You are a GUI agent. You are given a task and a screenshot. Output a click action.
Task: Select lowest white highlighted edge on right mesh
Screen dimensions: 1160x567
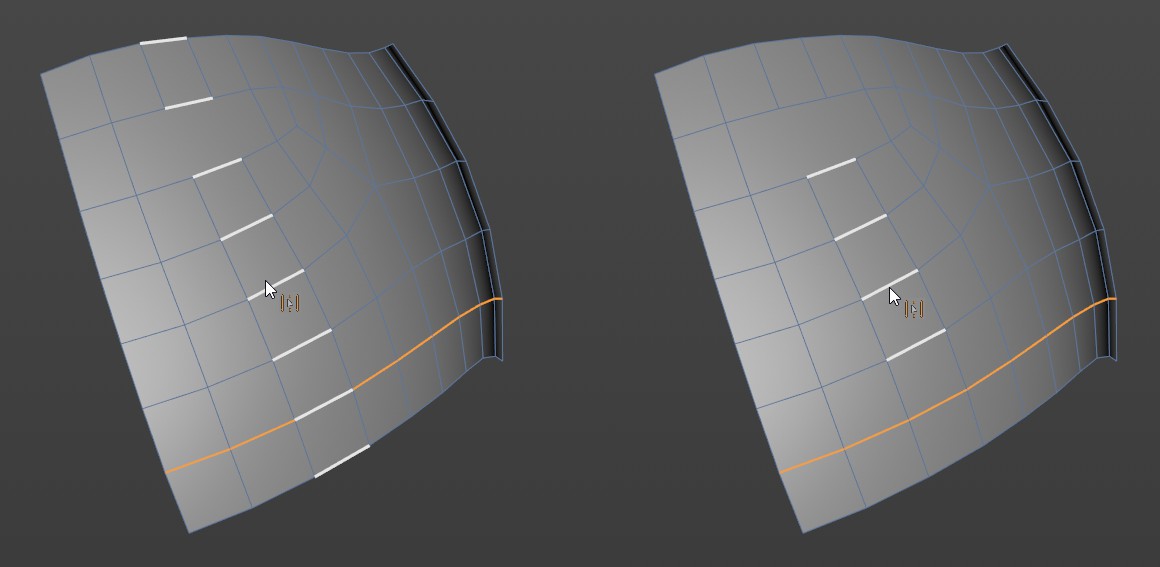(916, 345)
